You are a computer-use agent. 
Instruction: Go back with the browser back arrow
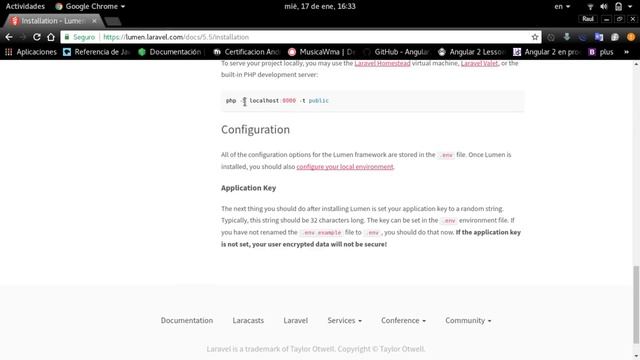tap(9, 37)
